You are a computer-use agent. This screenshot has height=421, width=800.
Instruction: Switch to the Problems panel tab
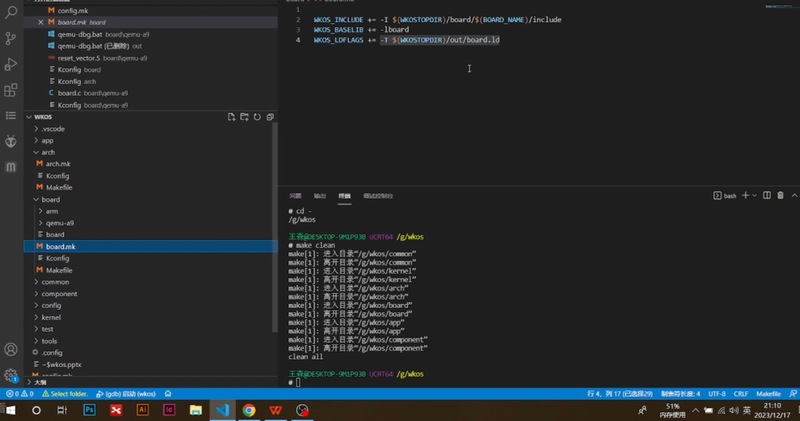tap(295, 196)
